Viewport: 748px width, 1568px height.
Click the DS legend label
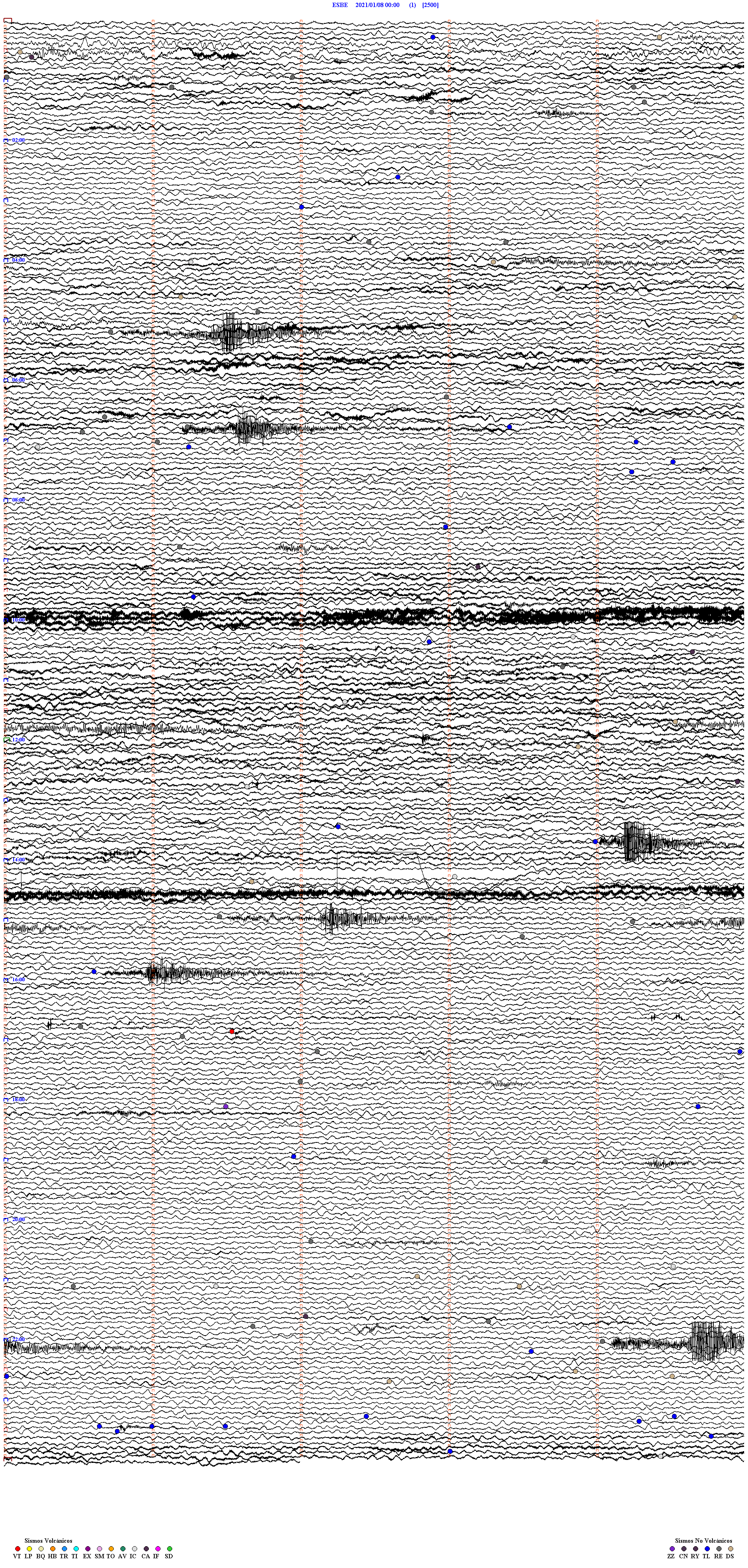pos(730,1556)
